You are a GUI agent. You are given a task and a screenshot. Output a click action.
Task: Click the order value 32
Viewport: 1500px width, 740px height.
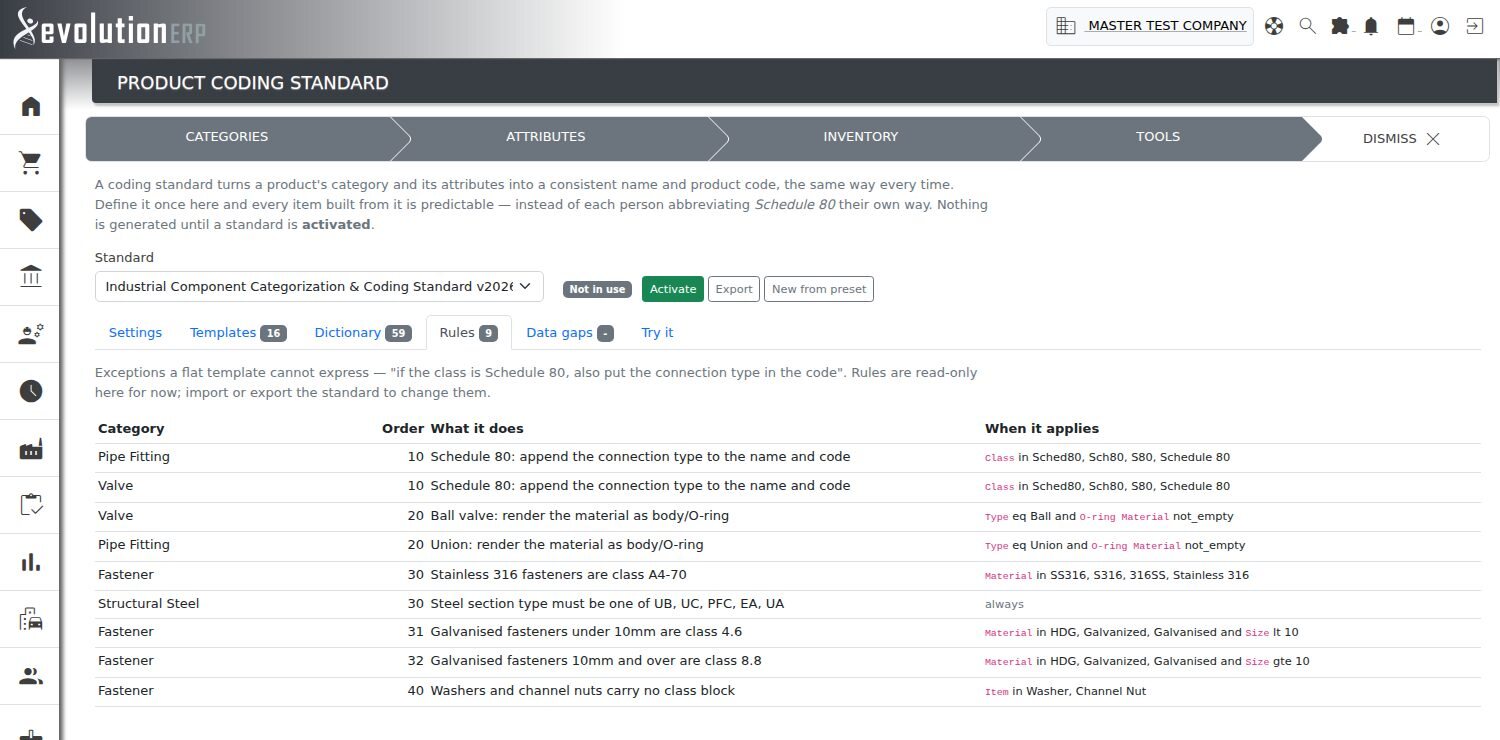coord(415,661)
